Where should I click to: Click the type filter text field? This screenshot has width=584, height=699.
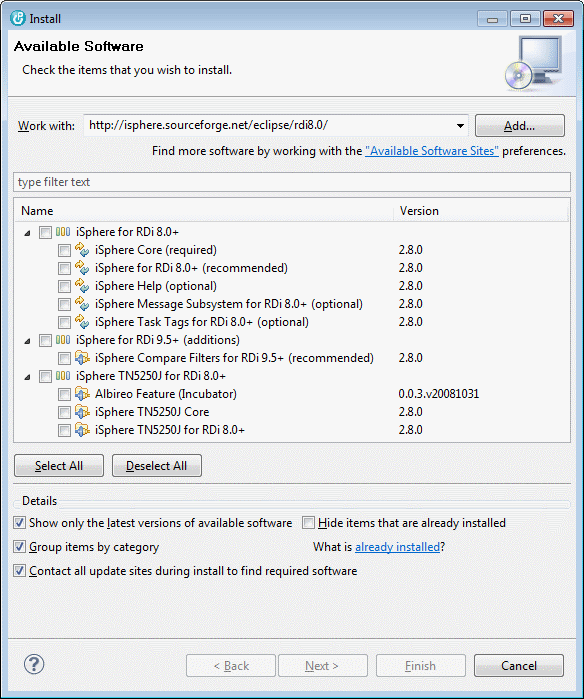(292, 182)
